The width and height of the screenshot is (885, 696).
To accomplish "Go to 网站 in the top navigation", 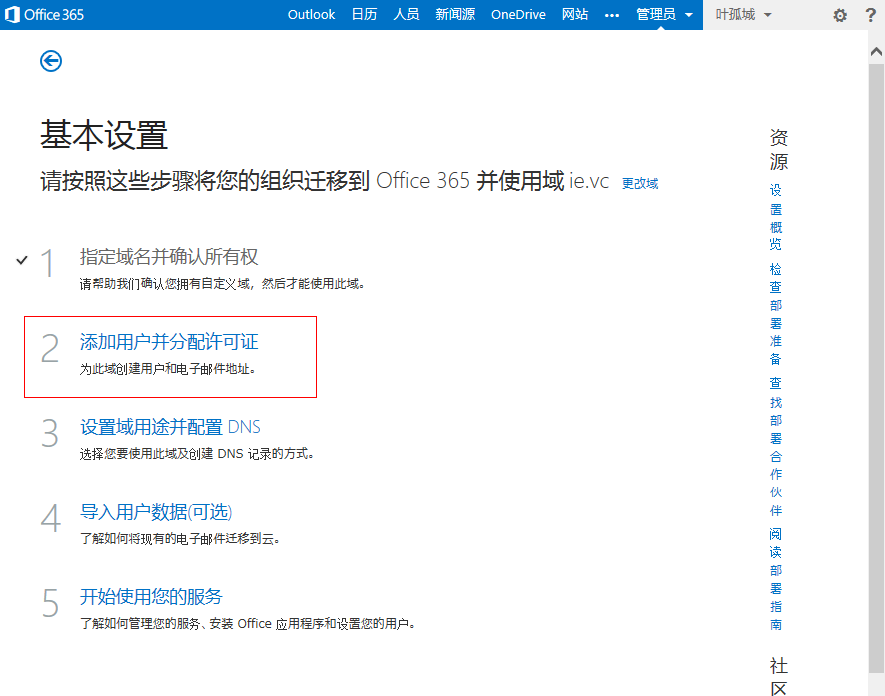I will (575, 15).
